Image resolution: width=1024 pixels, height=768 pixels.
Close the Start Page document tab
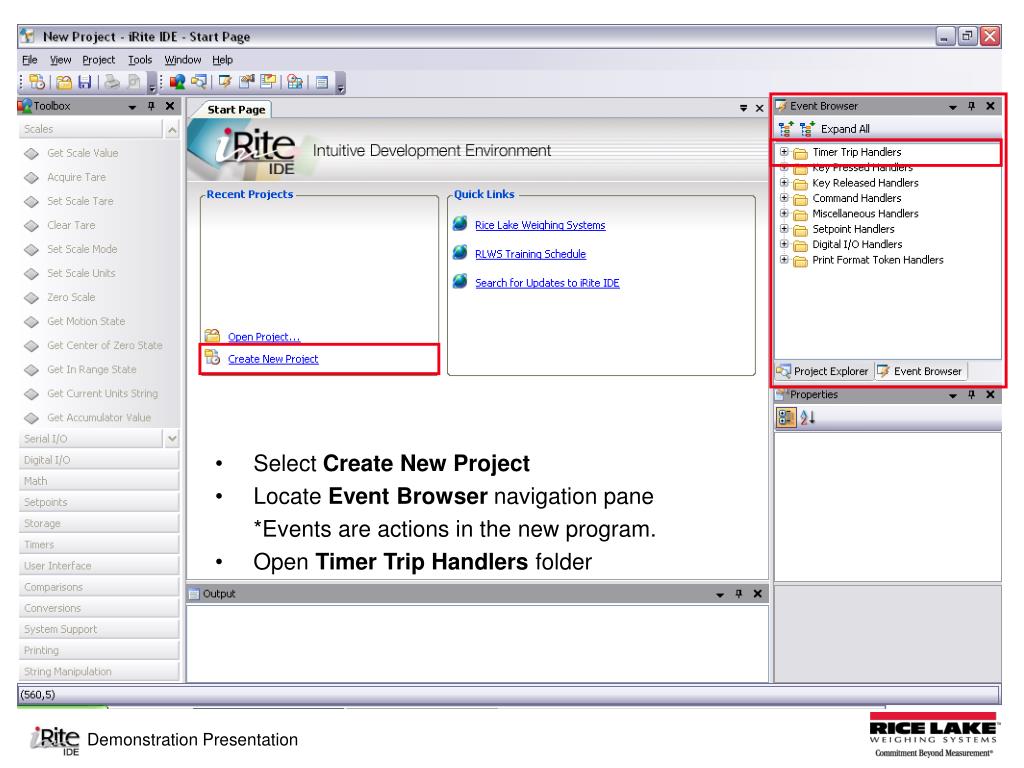[x=760, y=108]
